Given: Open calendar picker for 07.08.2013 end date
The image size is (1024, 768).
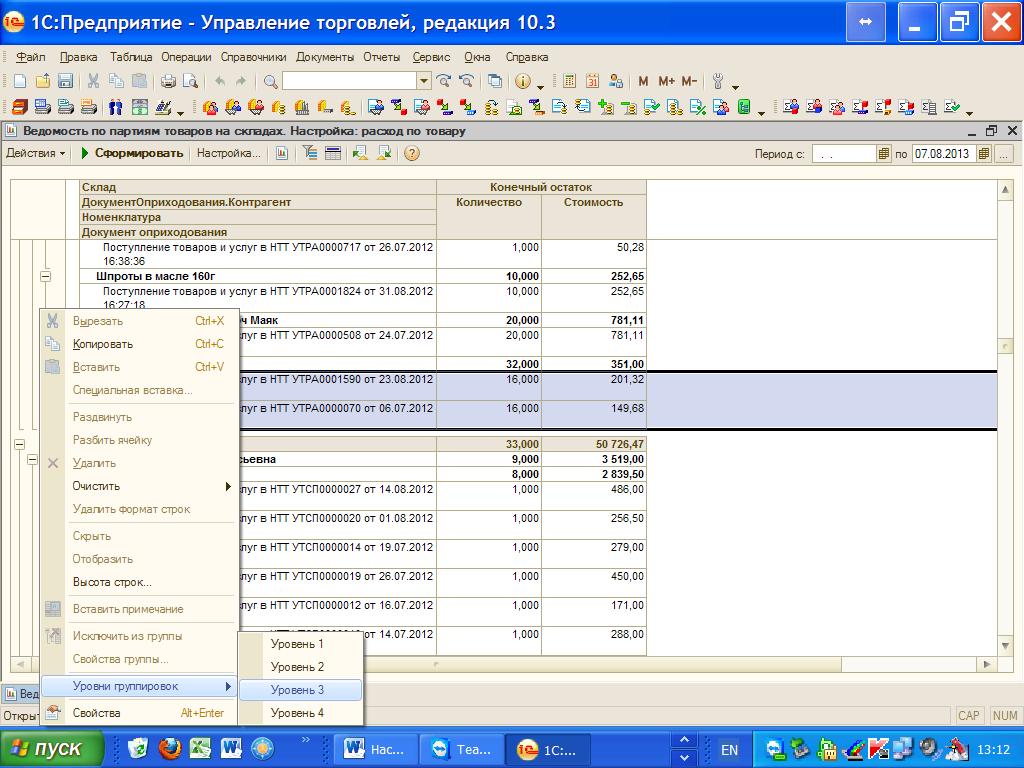Looking at the screenshot, I should tap(984, 154).
